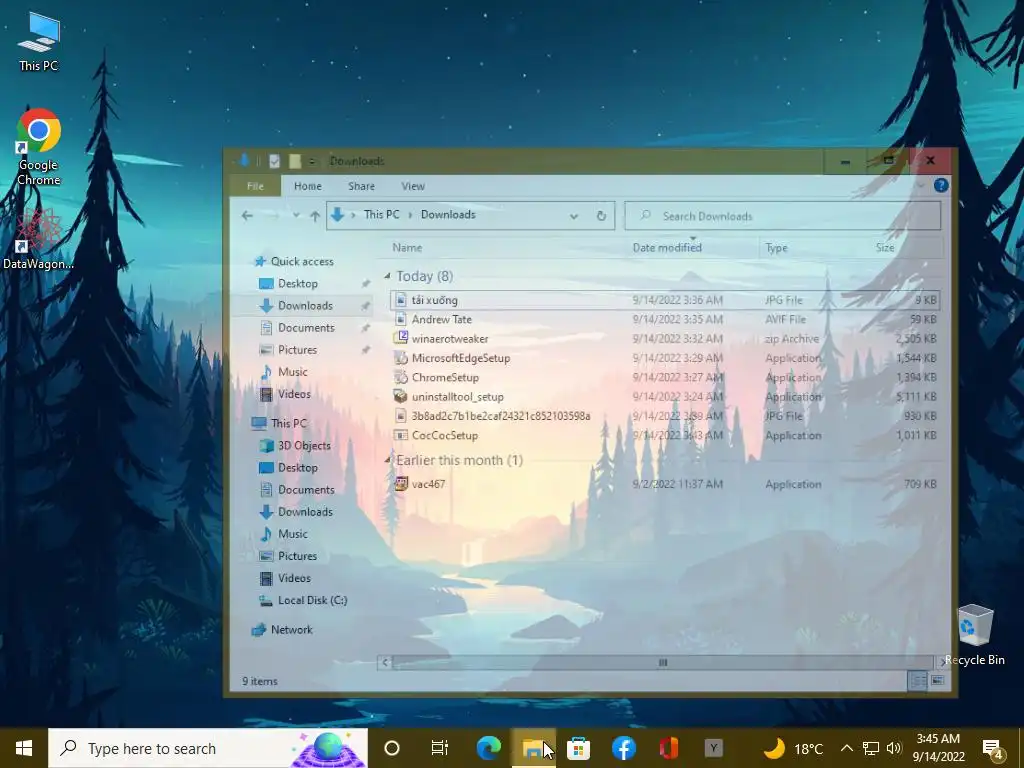Open the Home ribbon tab
The height and width of the screenshot is (768, 1024).
click(x=308, y=186)
